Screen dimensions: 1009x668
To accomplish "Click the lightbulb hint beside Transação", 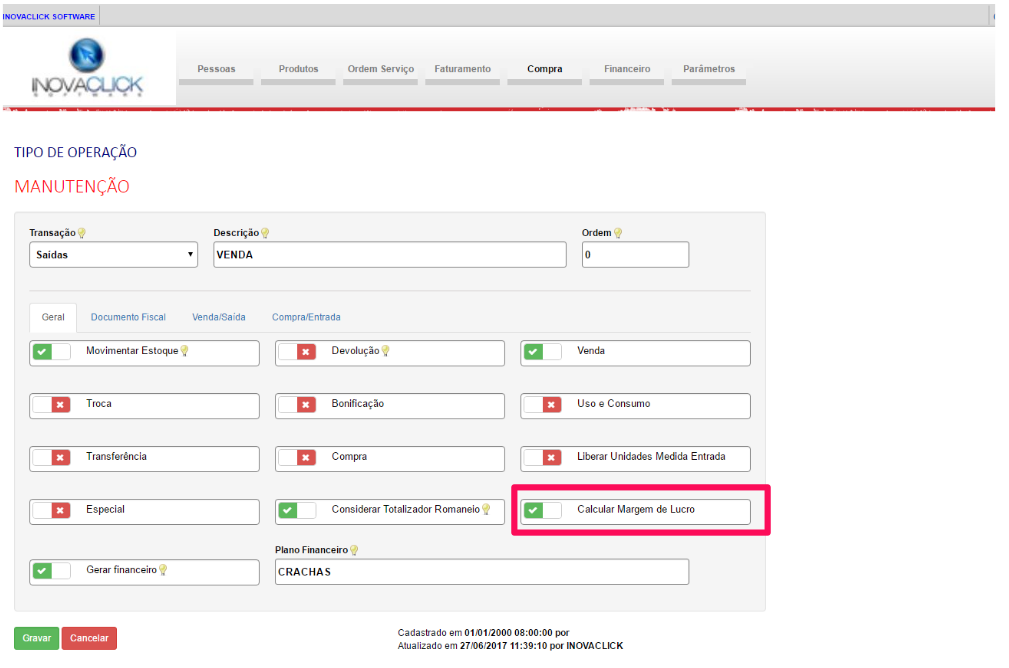I will 82,233.
